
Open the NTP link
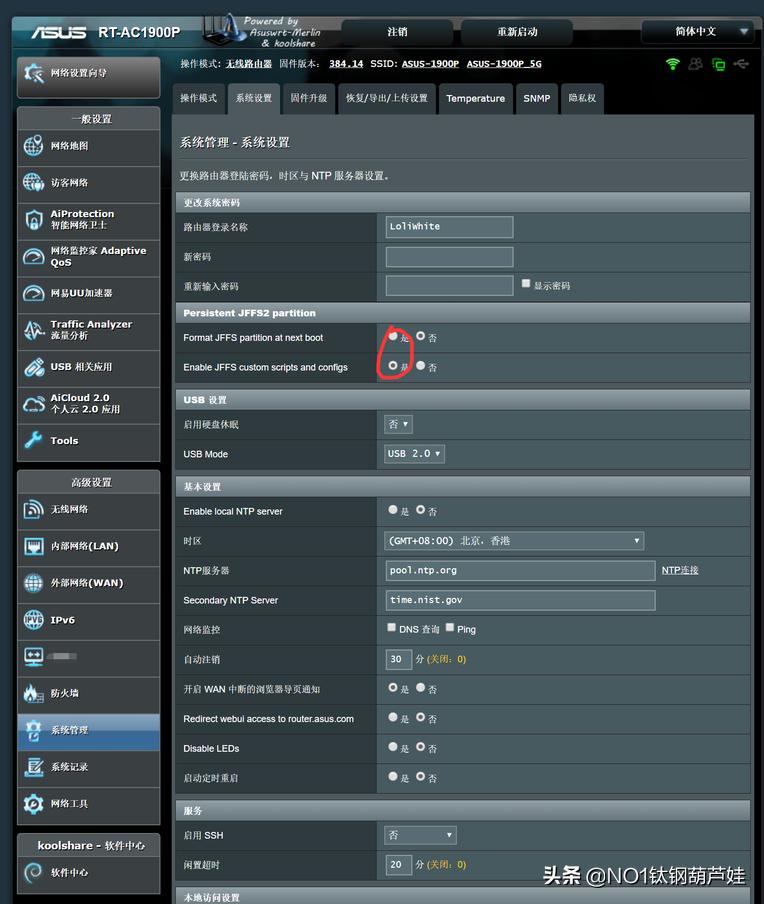coord(680,570)
